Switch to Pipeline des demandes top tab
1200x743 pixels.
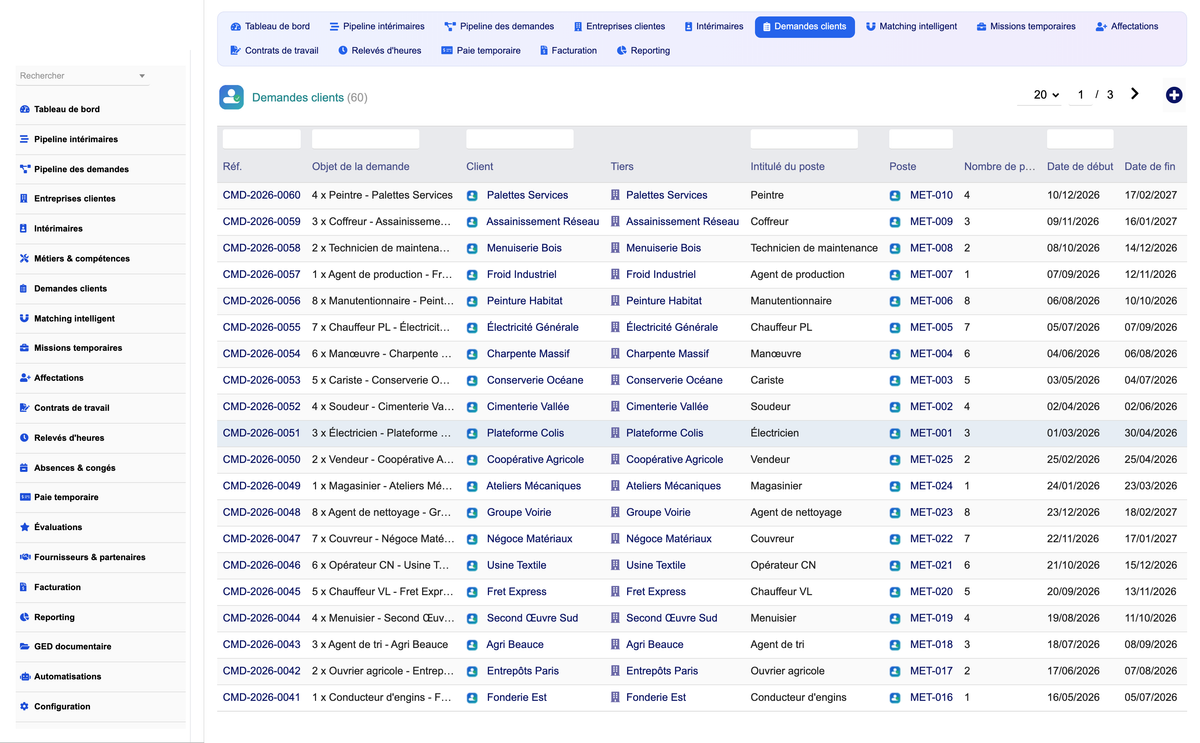tap(499, 26)
